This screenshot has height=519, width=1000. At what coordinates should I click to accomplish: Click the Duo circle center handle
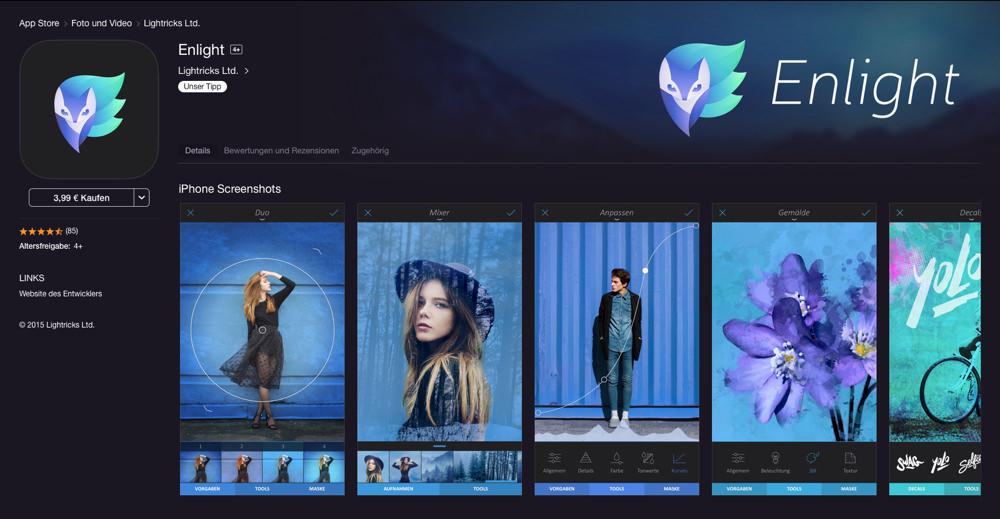[262, 330]
